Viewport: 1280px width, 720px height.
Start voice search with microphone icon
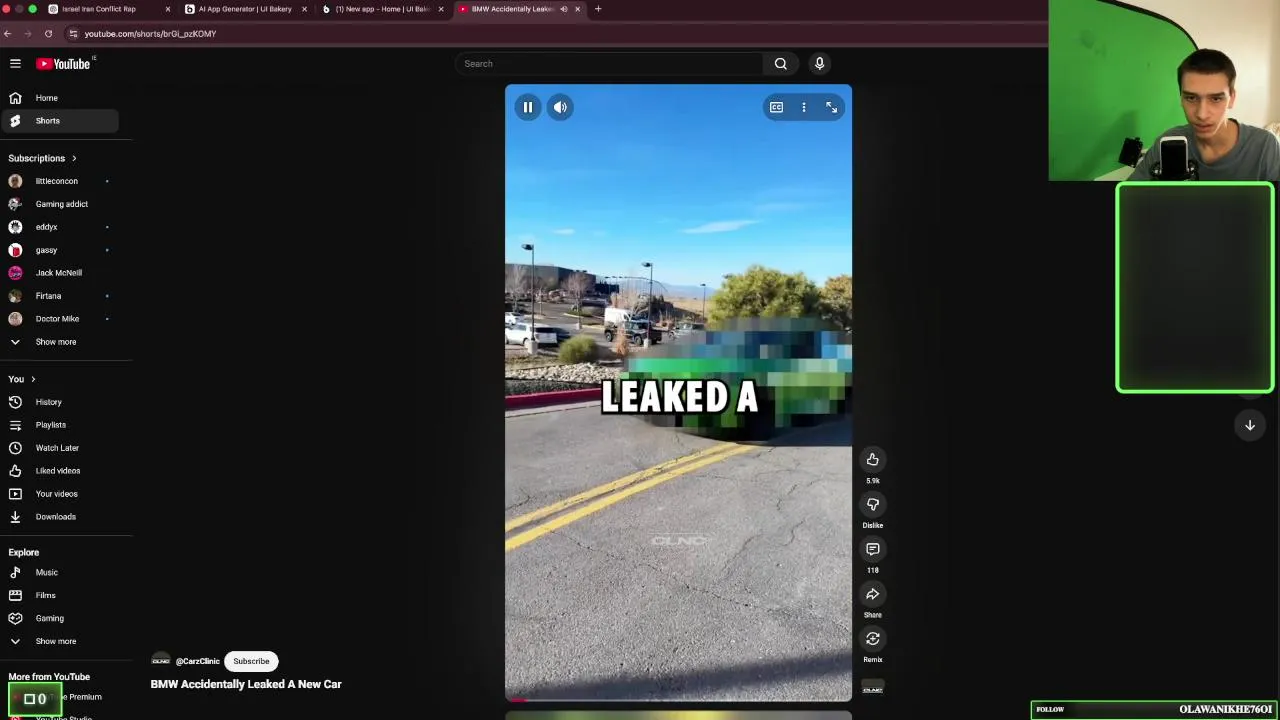pyautogui.click(x=819, y=64)
